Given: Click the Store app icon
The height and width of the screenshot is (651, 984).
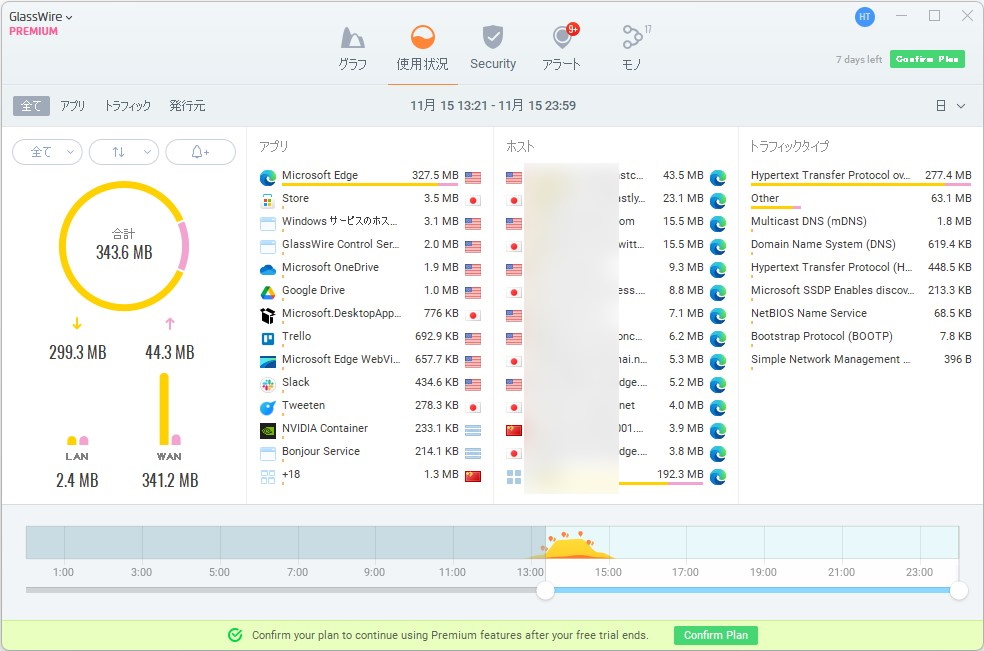Looking at the screenshot, I should [x=268, y=201].
